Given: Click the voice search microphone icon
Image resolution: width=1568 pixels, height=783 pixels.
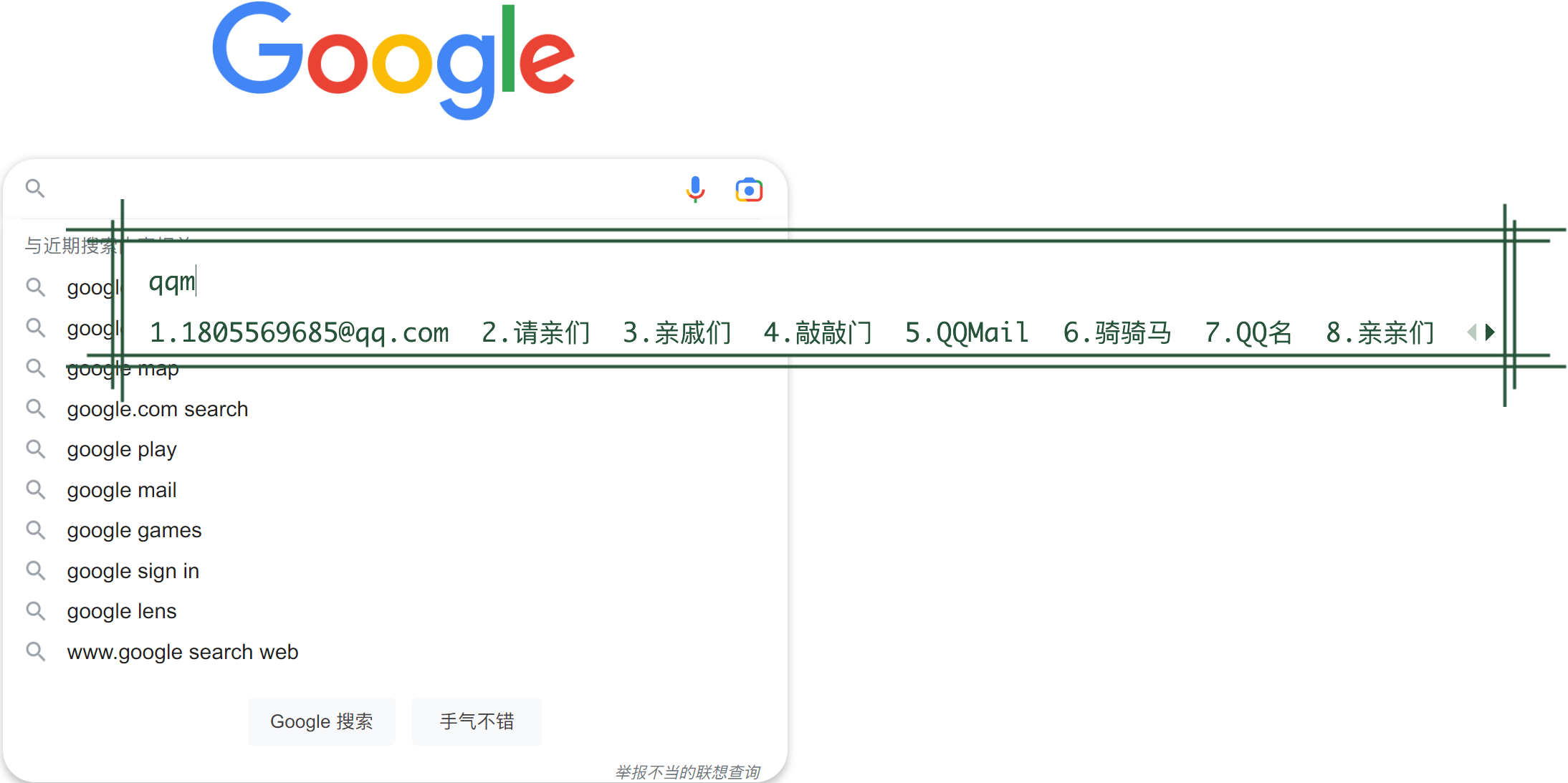Looking at the screenshot, I should coord(694,189).
